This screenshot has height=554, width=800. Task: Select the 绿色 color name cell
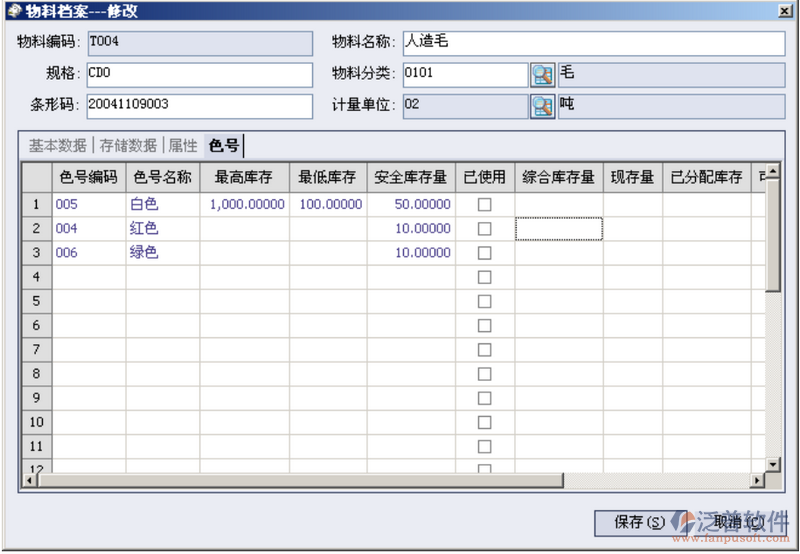163,253
